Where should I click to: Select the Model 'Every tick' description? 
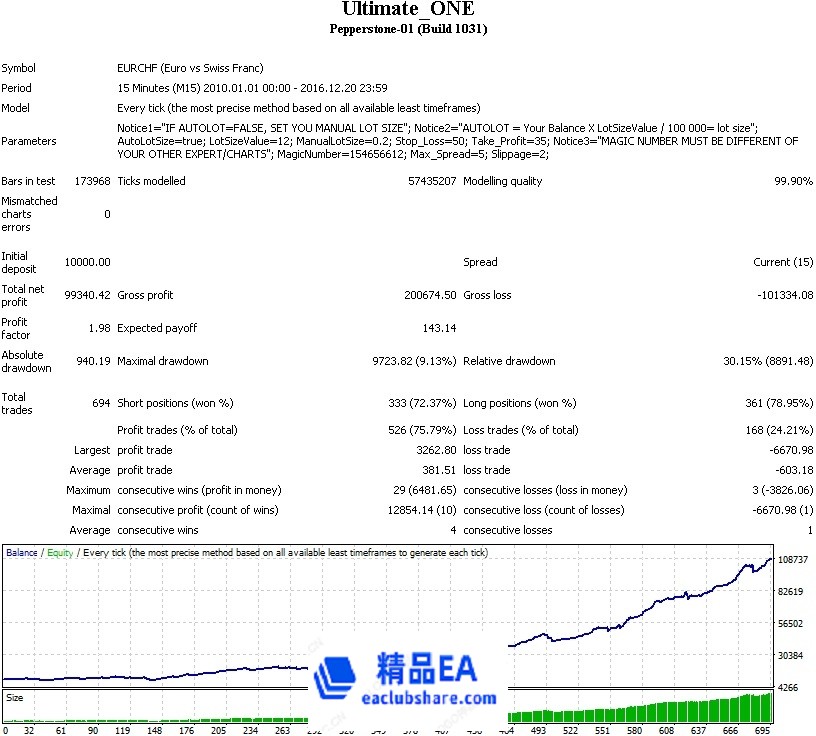(299, 108)
